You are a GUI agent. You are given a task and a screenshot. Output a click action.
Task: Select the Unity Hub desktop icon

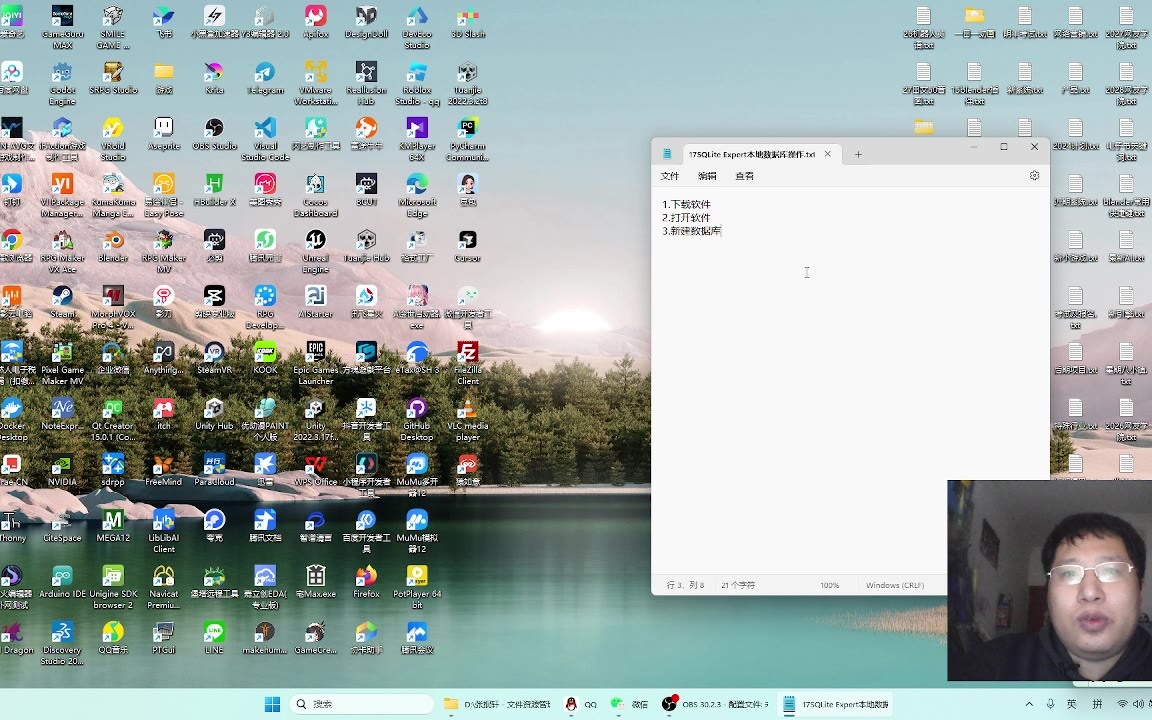coord(214,414)
